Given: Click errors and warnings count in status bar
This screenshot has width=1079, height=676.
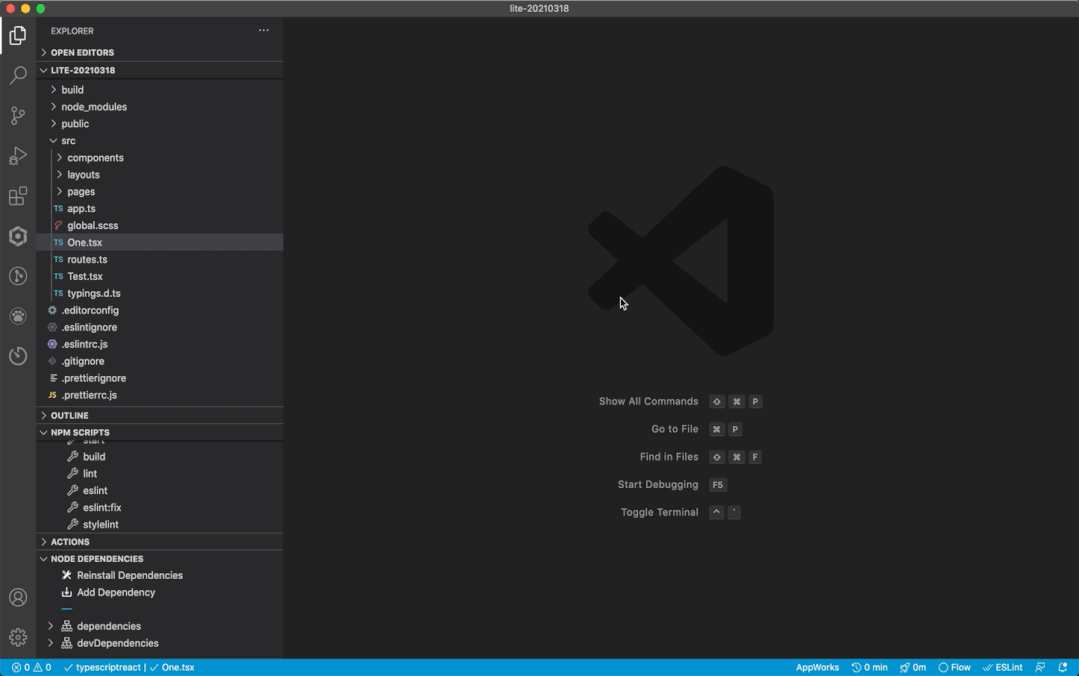Looking at the screenshot, I should 32,667.
